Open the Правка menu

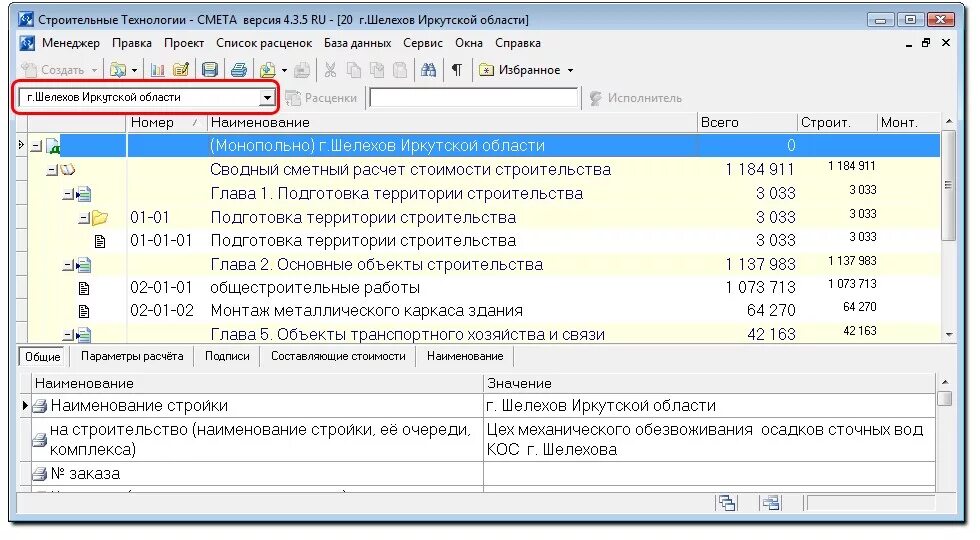click(132, 43)
